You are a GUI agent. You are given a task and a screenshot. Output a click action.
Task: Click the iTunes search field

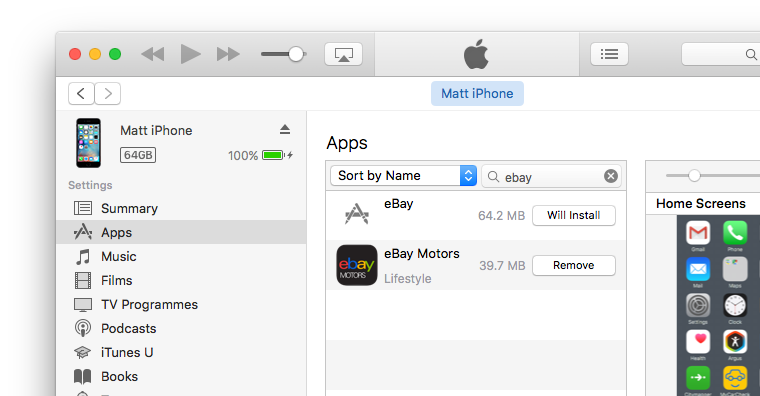720,54
